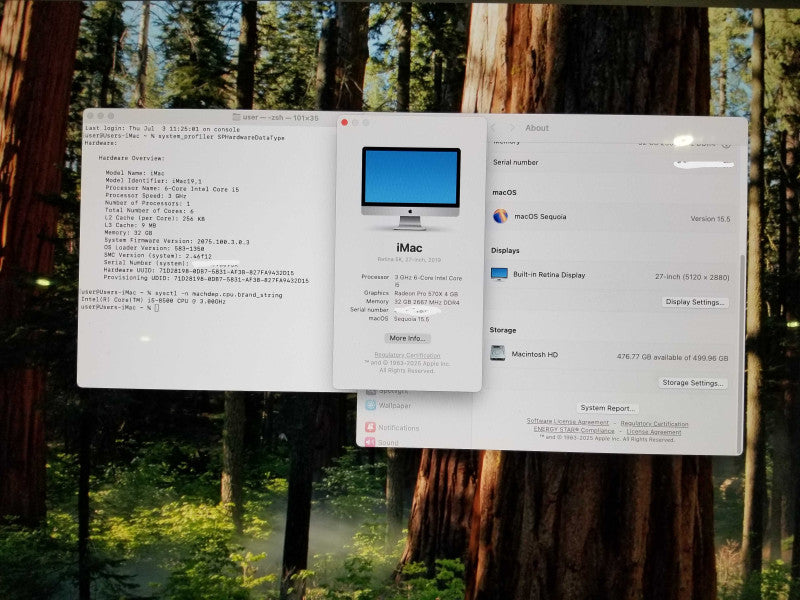Image resolution: width=800 pixels, height=600 pixels.
Task: Click the Wallpaper sidebar icon
Action: click(370, 405)
